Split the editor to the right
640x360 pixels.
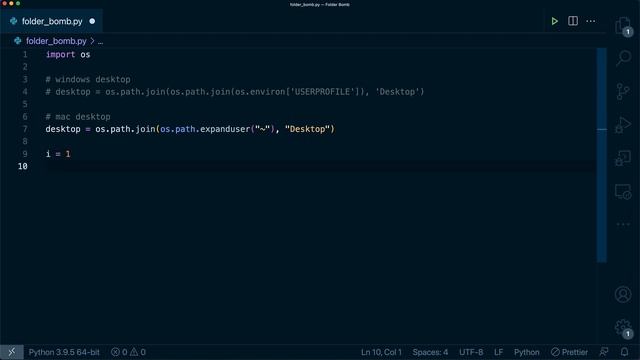(x=573, y=21)
